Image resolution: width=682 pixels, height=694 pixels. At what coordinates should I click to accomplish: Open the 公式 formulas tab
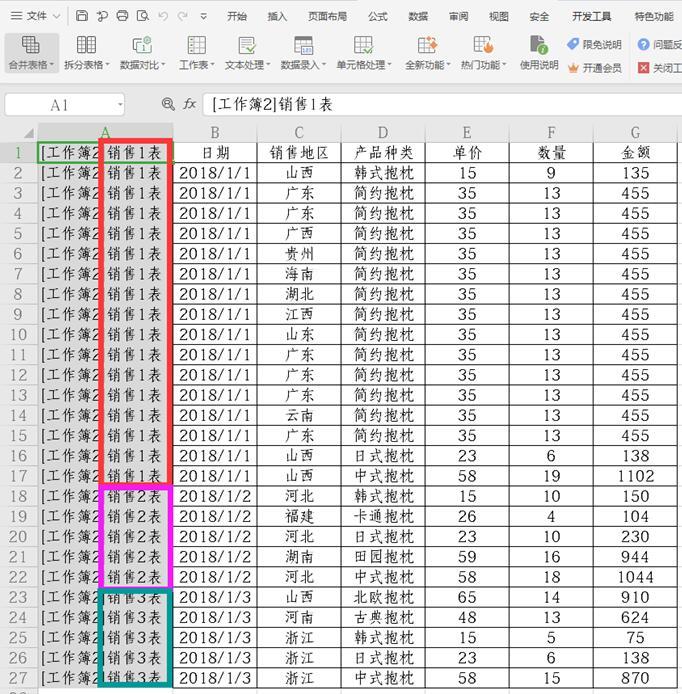tap(377, 16)
